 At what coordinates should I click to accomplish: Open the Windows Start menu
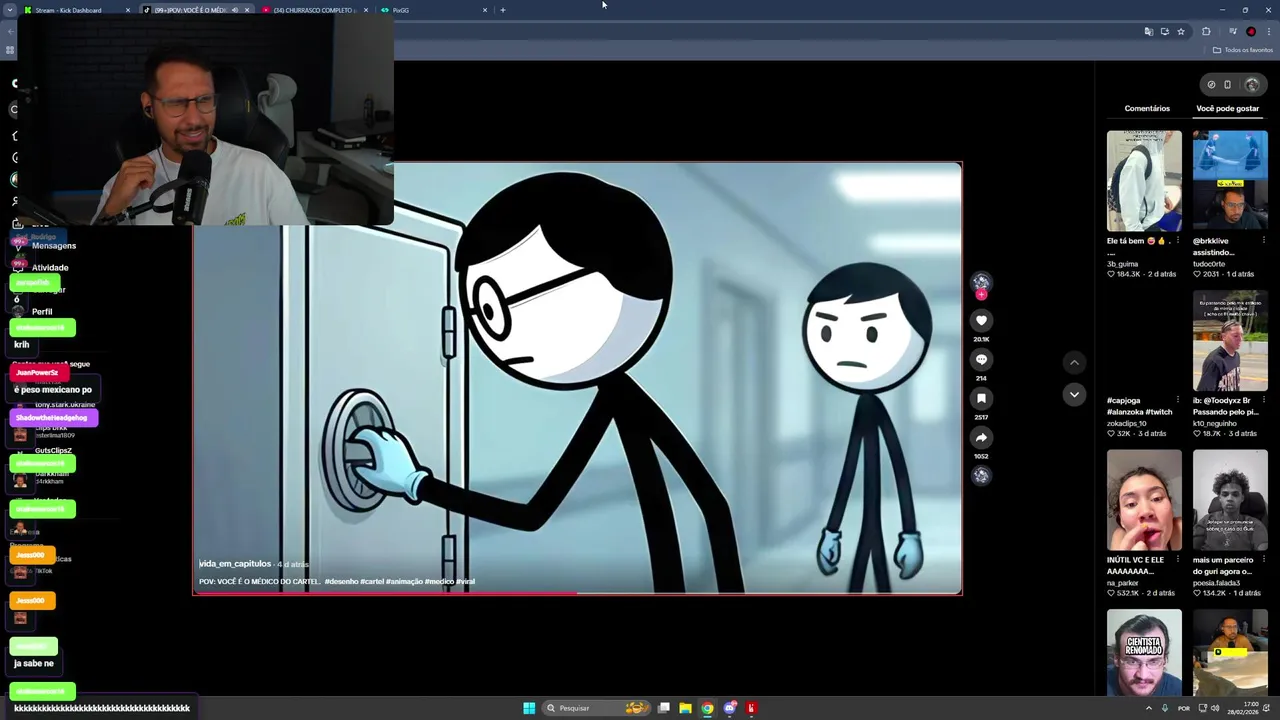[x=529, y=708]
